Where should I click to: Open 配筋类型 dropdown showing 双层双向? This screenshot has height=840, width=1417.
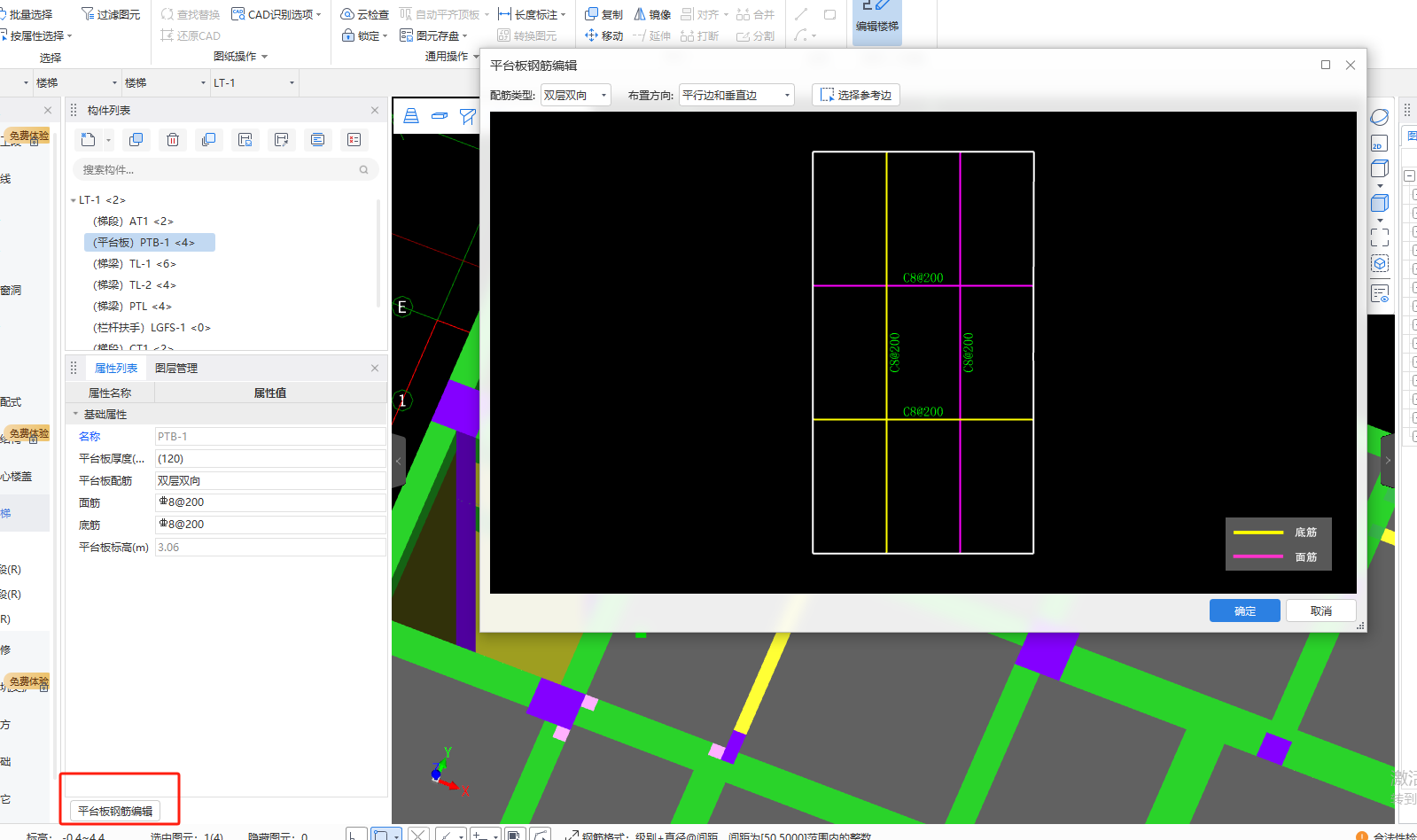(575, 95)
